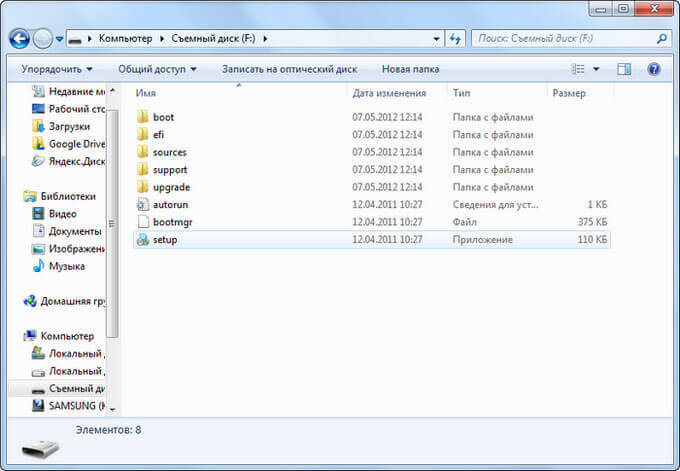Select the sources folder icon
Screen dimensions: 680x471
142,152
